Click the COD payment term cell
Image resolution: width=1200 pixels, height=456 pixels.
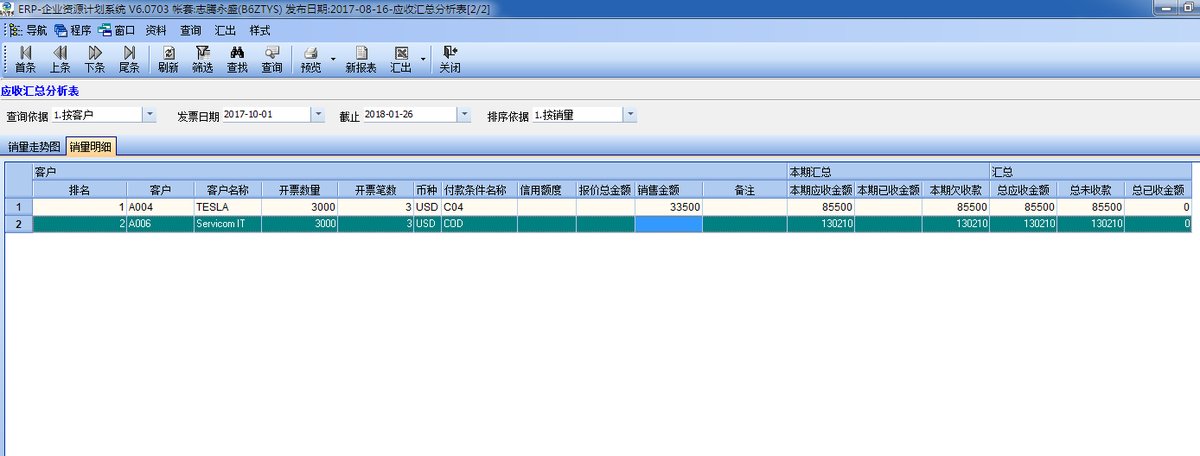[479, 224]
